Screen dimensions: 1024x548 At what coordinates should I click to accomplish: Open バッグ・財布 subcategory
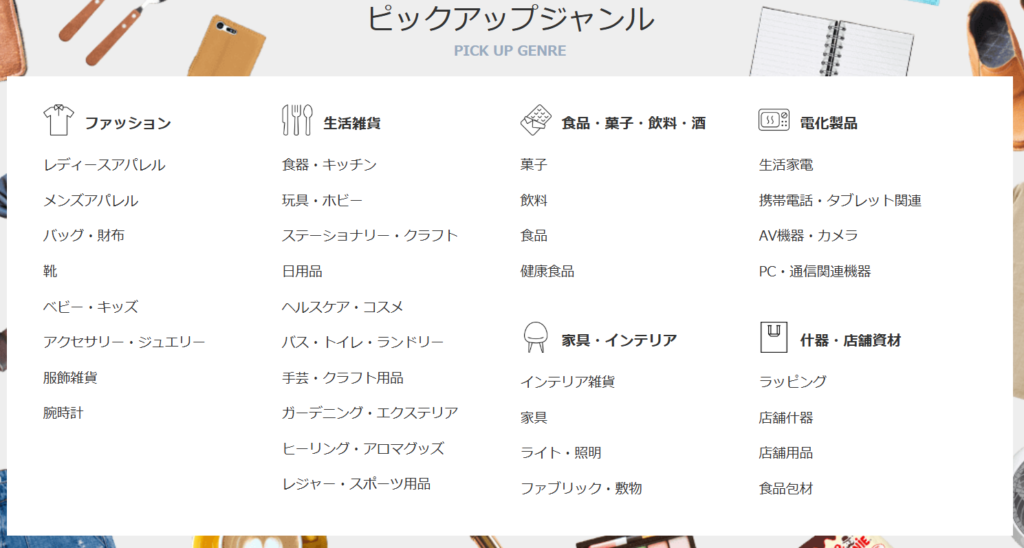pos(84,236)
